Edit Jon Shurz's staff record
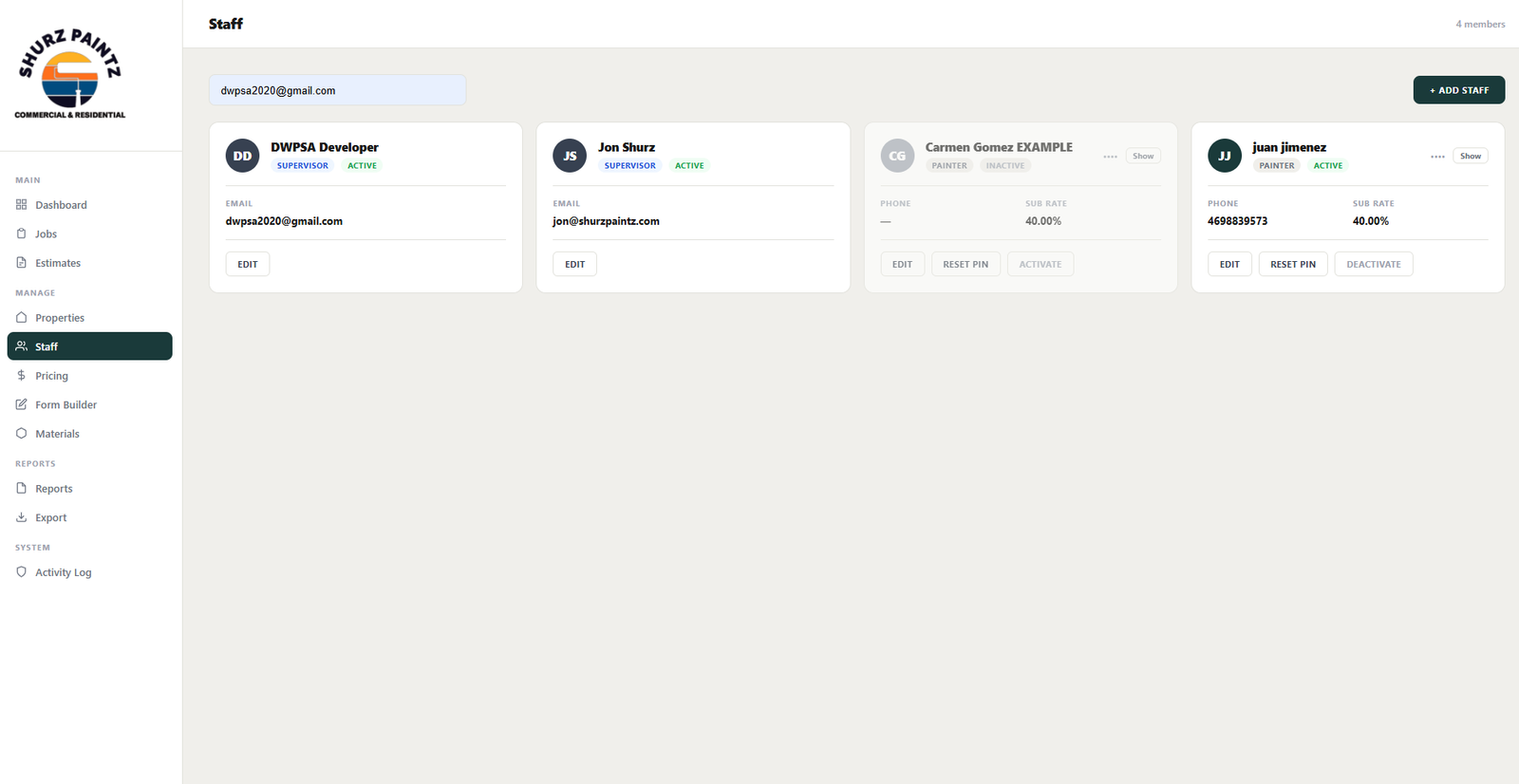The height and width of the screenshot is (784, 1519). click(x=575, y=264)
